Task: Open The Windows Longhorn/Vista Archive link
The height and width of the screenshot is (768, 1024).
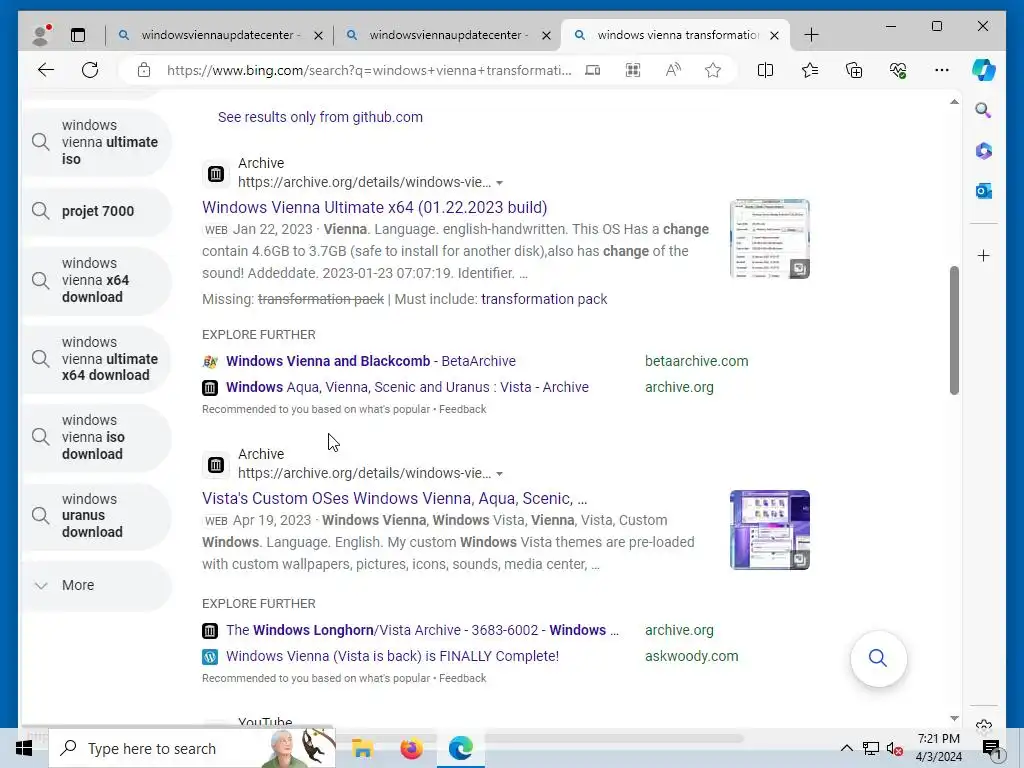Action: pyautogui.click(x=423, y=630)
